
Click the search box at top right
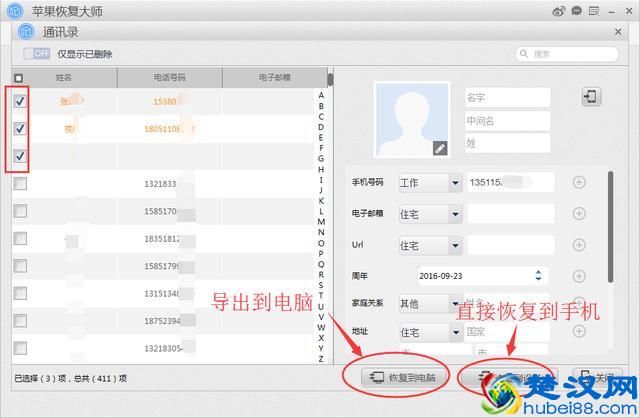click(567, 54)
